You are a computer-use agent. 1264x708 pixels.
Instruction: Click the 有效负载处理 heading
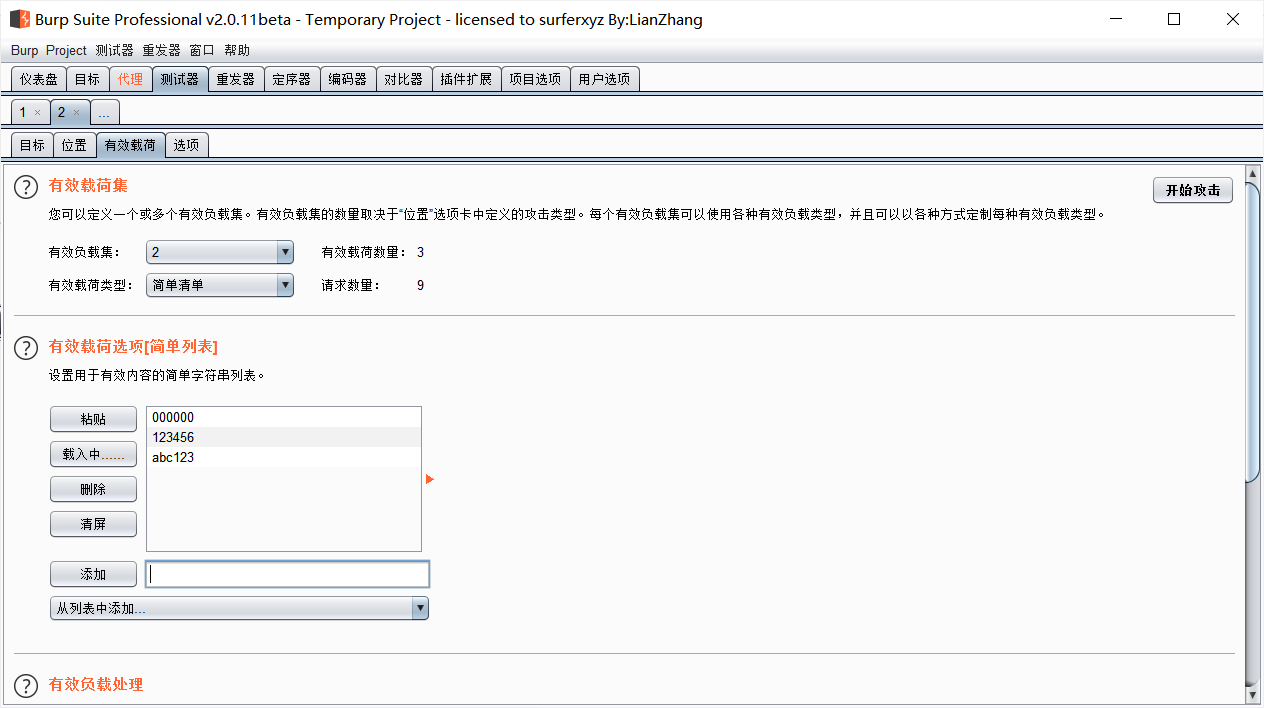click(96, 684)
